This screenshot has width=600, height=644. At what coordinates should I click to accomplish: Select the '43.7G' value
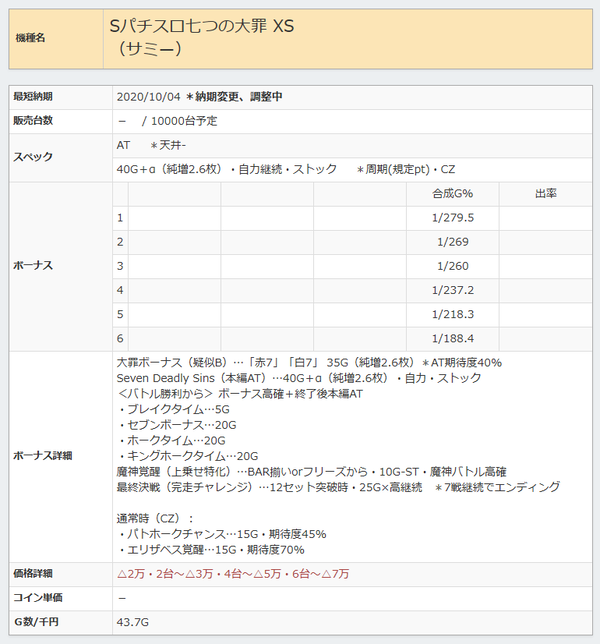tap(133, 623)
